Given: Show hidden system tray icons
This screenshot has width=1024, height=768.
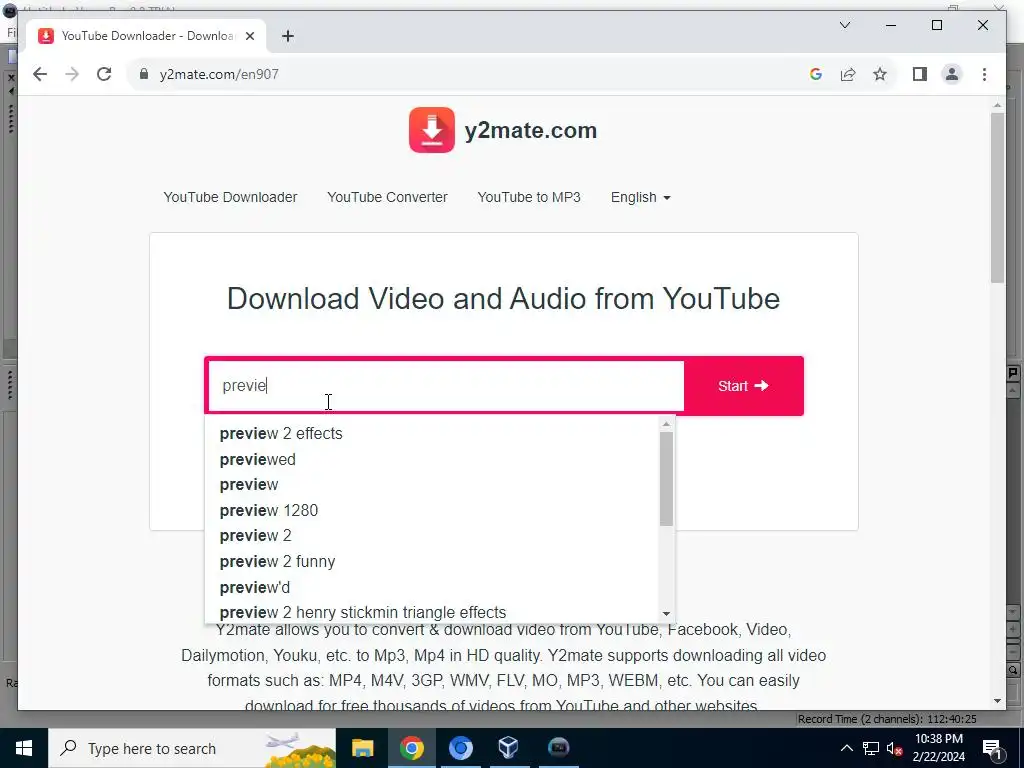Looking at the screenshot, I should (846, 748).
